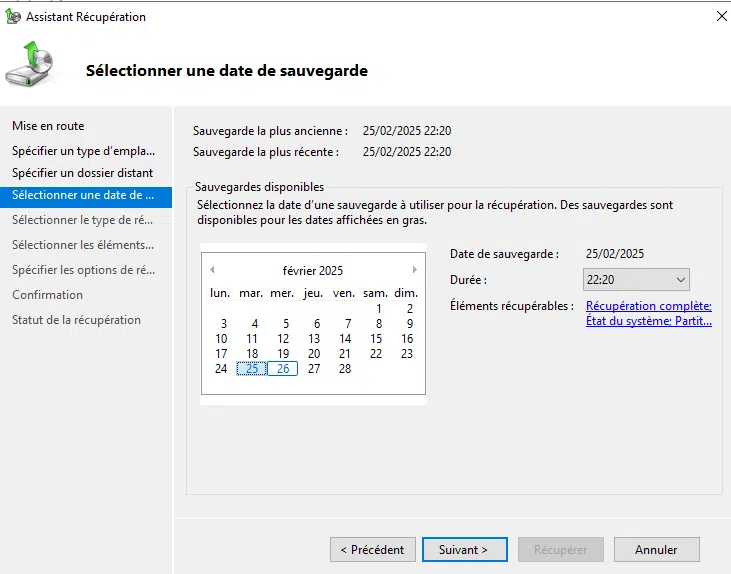Viewport: 731px width, 574px height.
Task: Click the small title bar app icon
Action: [x=13, y=17]
